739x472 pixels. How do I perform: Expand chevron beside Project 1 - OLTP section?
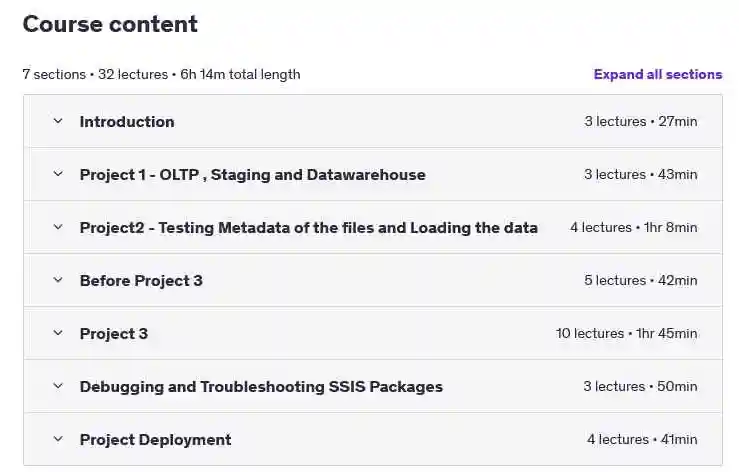(58, 174)
